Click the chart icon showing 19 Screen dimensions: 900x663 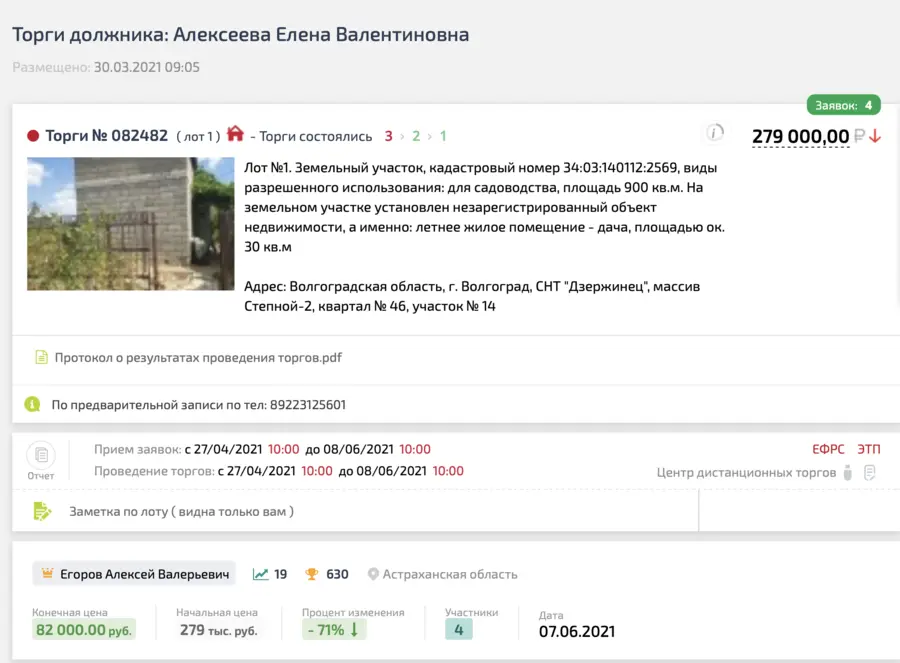coord(260,574)
